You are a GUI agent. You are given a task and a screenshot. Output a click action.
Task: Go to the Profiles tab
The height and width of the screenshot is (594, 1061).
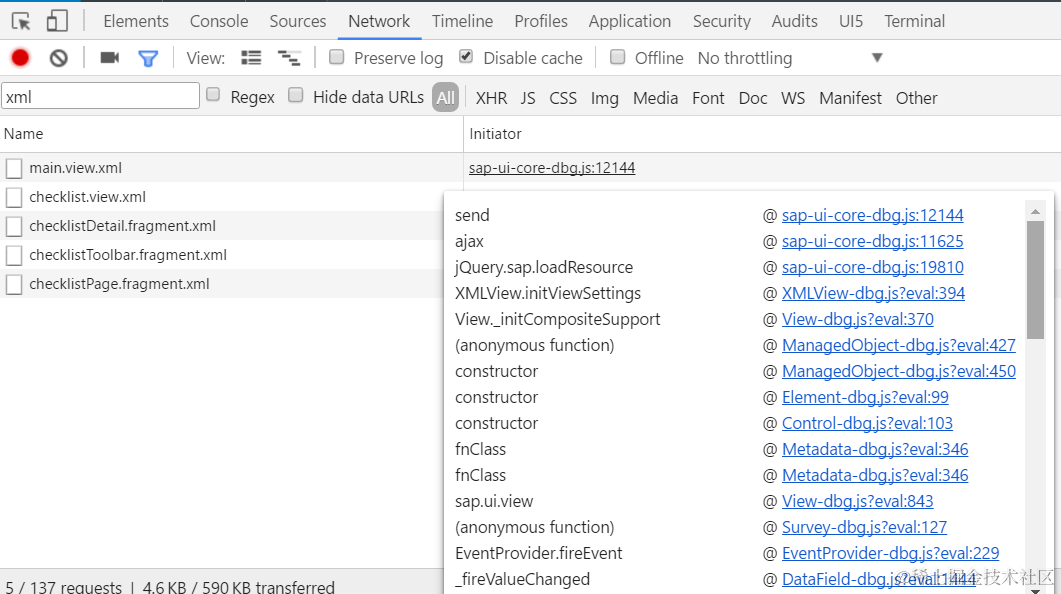click(x=541, y=21)
